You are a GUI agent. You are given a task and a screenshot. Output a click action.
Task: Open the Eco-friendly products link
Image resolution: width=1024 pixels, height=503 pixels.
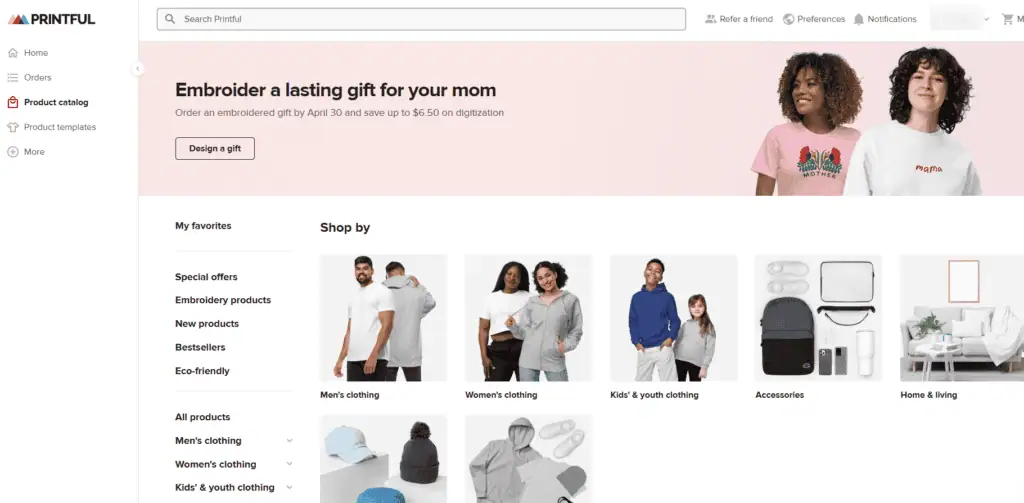pos(202,371)
